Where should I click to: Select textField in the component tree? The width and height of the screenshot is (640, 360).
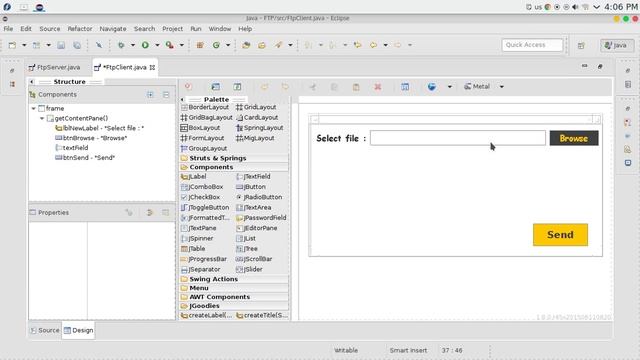pos(71,148)
